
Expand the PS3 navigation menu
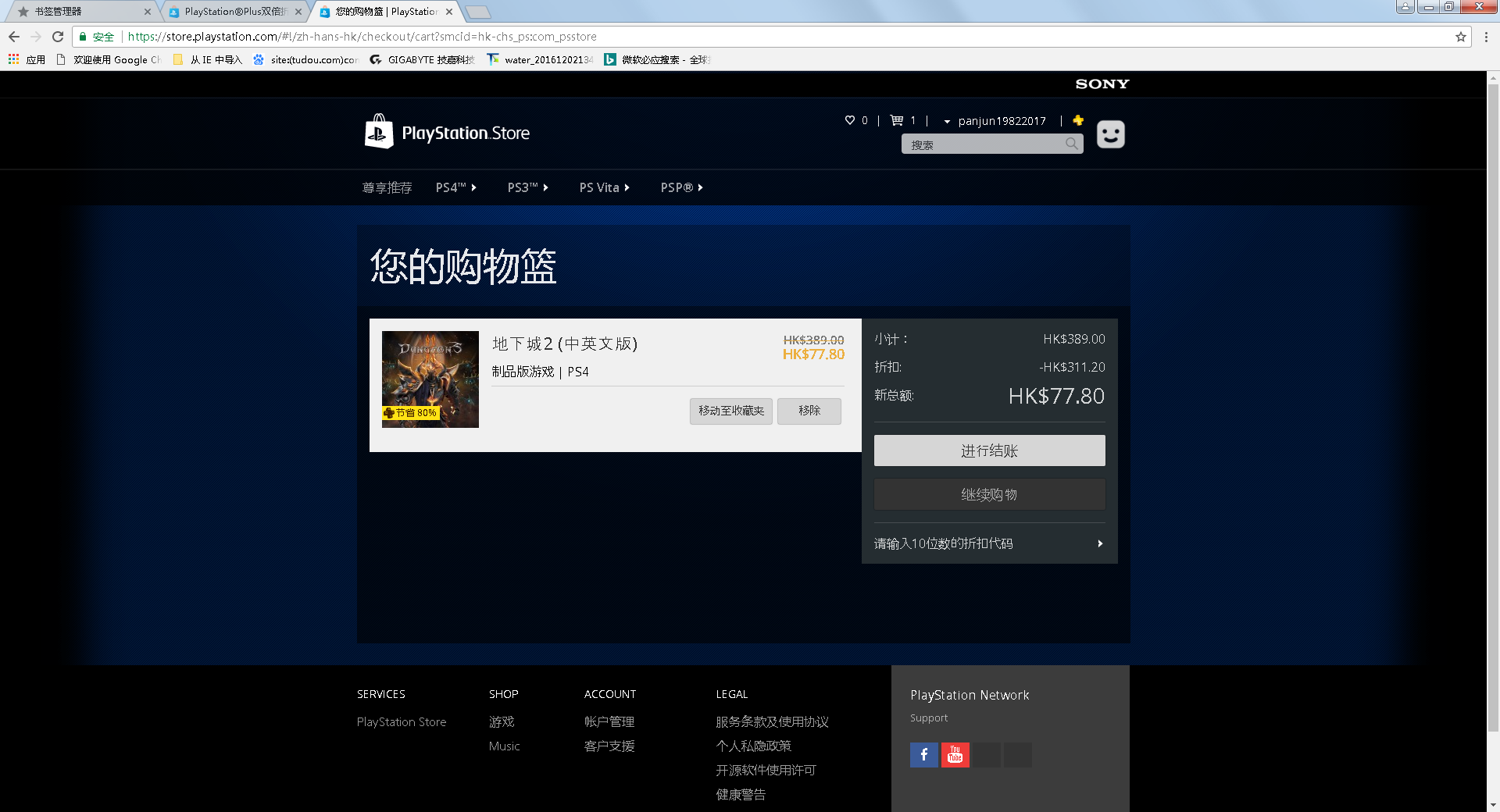click(x=528, y=187)
